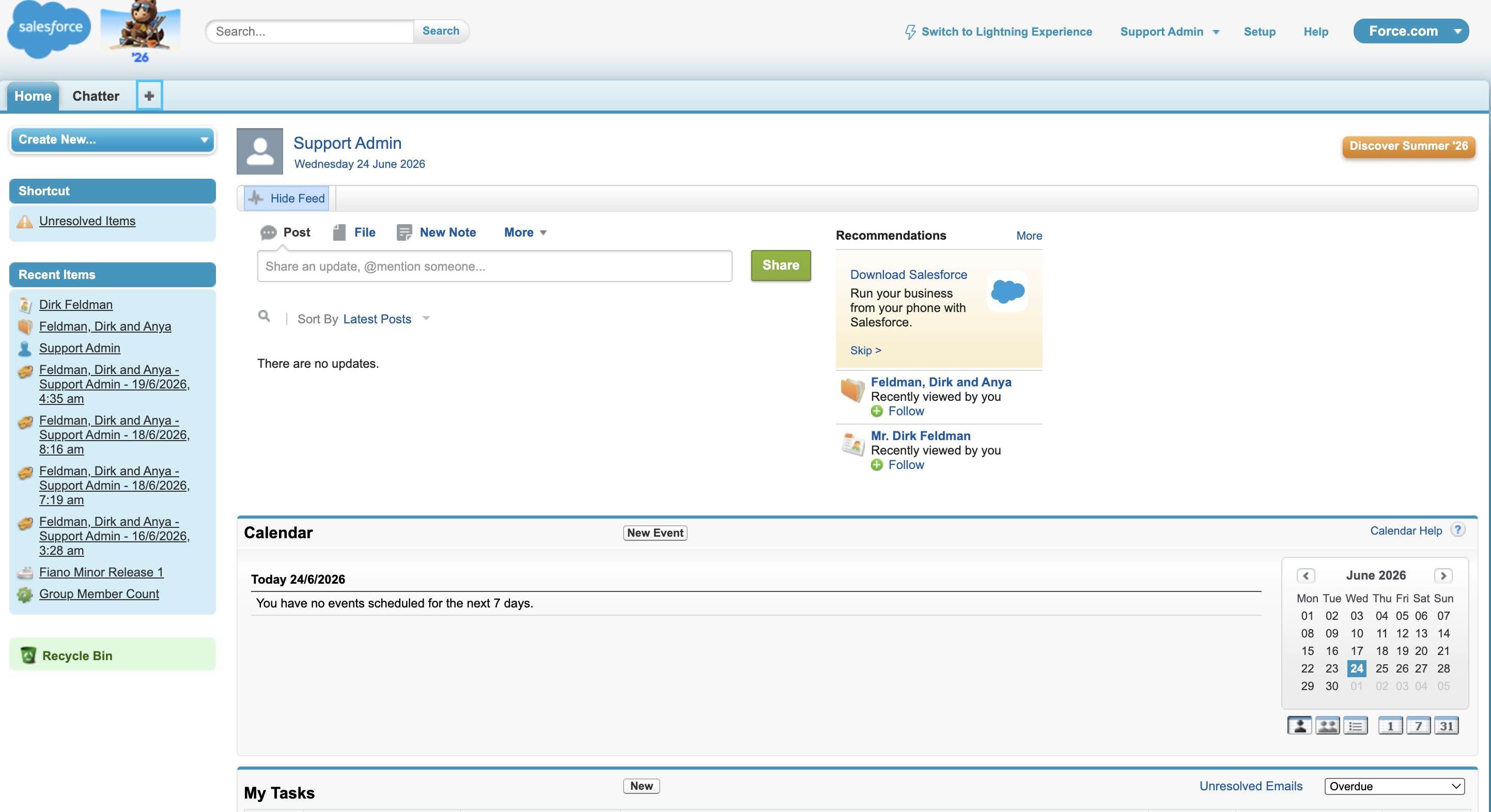Click the header Search button
The image size is (1491, 812).
point(441,32)
